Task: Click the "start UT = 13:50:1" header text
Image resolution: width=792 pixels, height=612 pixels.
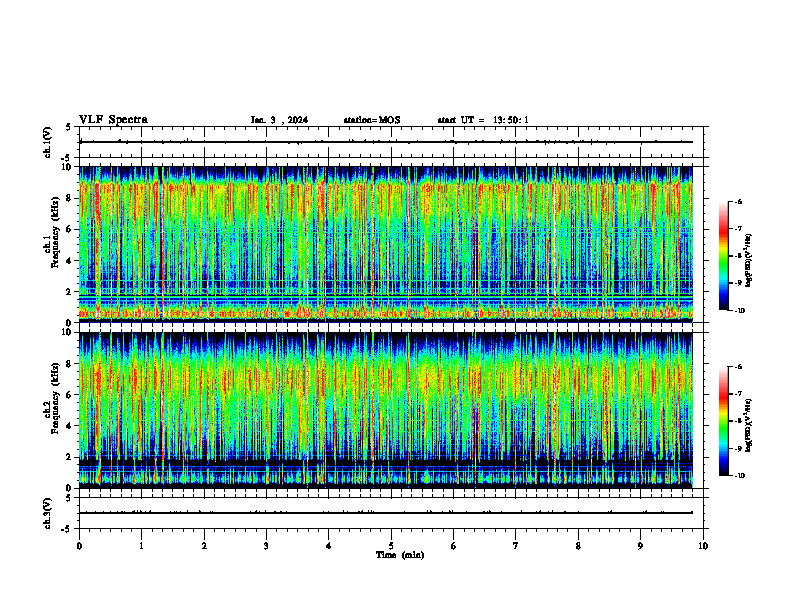Action: click(x=483, y=120)
